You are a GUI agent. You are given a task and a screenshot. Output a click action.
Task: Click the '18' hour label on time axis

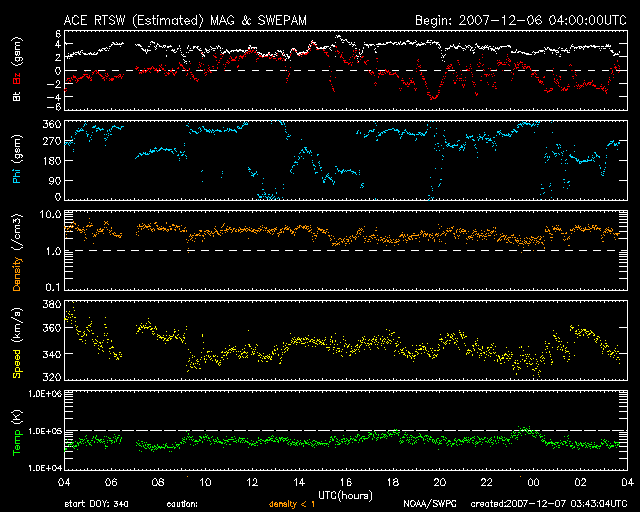393,482
